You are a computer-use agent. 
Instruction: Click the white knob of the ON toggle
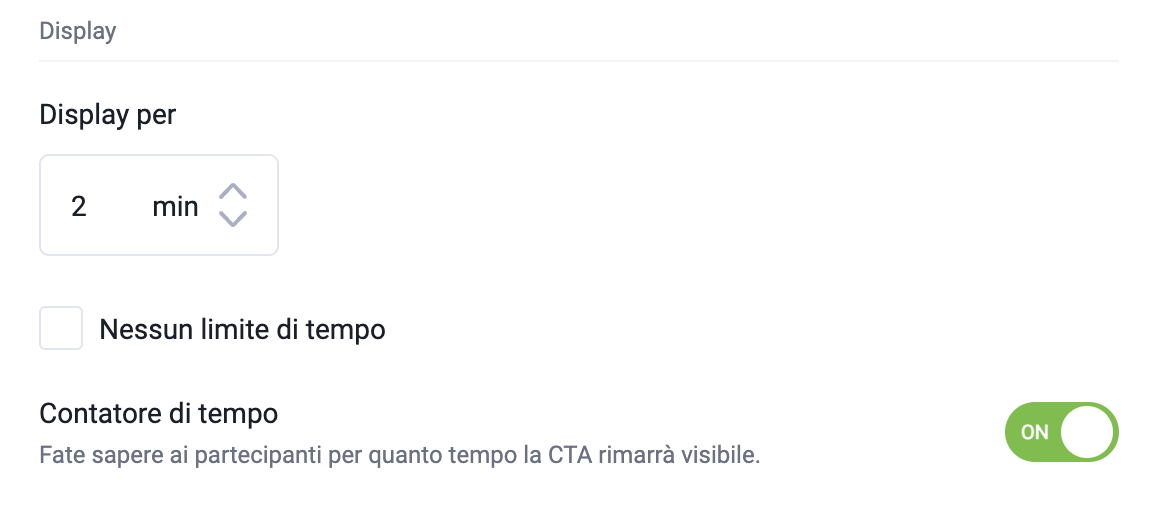click(1088, 432)
